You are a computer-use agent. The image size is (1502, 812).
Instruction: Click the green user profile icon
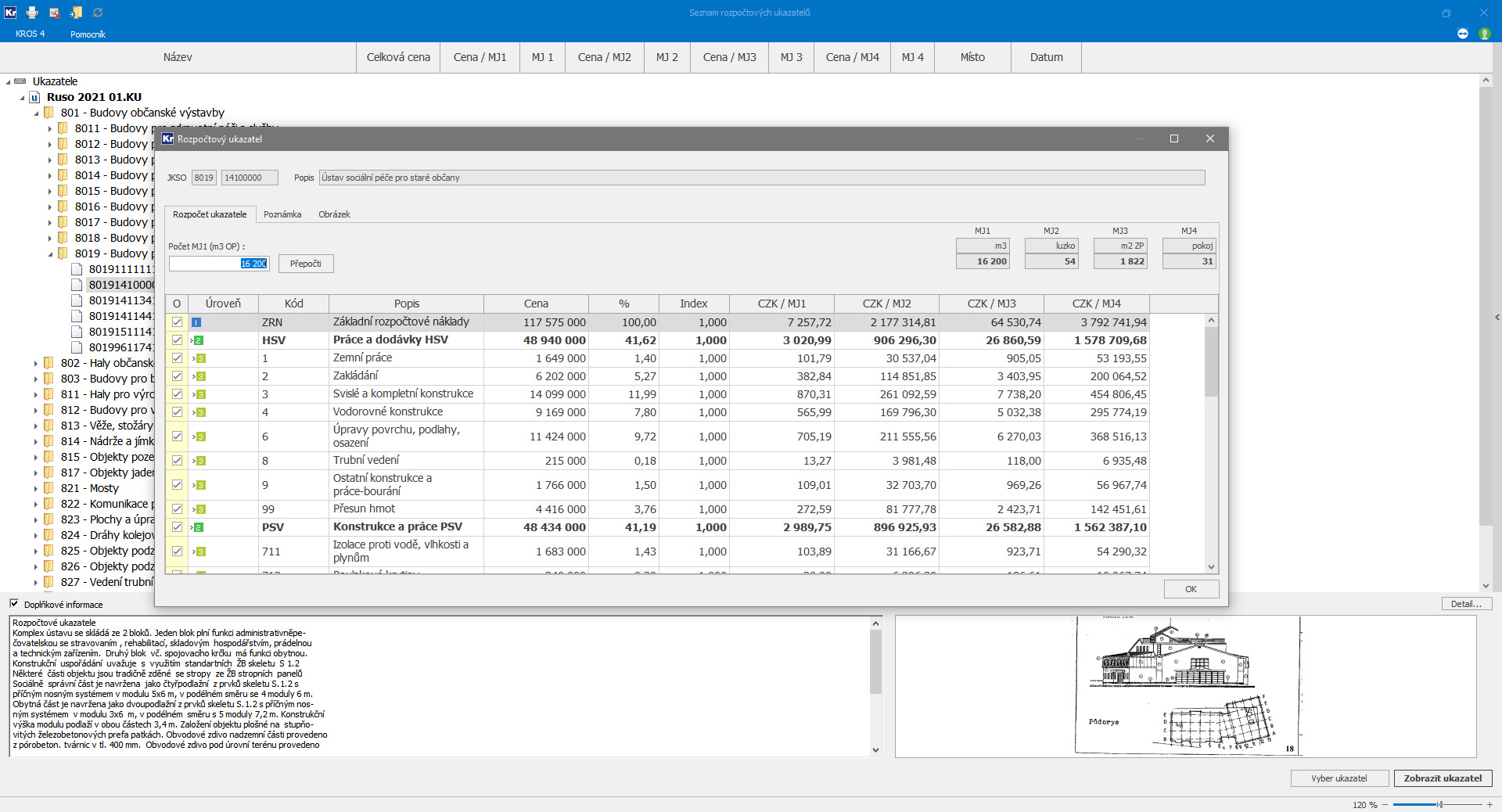[1485, 34]
